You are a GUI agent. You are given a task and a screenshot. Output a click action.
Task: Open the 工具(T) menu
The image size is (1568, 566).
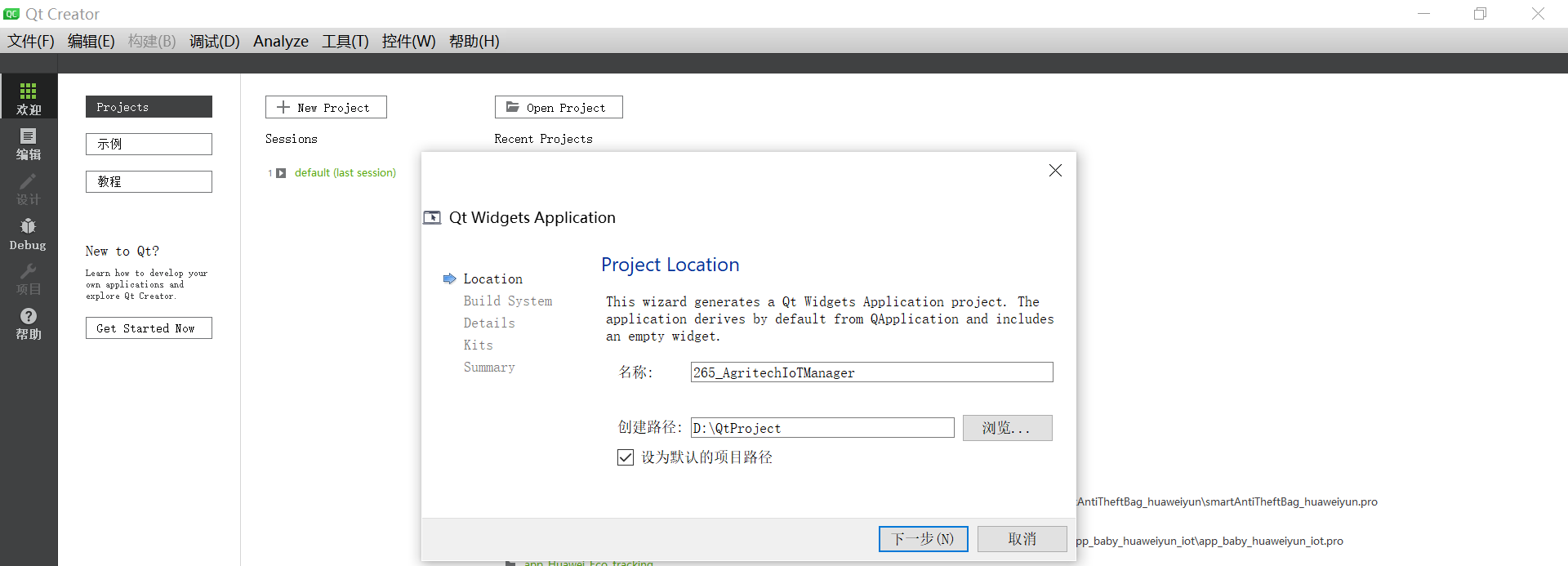(x=345, y=41)
